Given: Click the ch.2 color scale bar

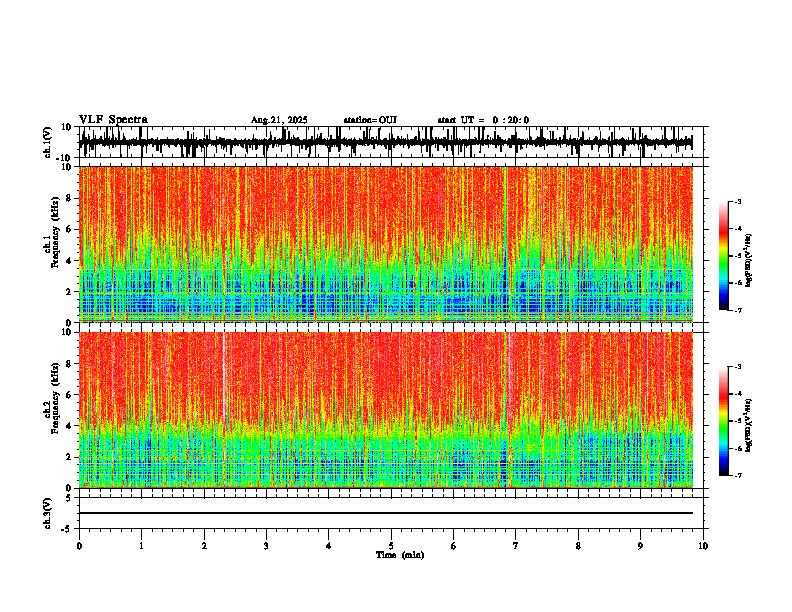Looking at the screenshot, I should tap(723, 421).
